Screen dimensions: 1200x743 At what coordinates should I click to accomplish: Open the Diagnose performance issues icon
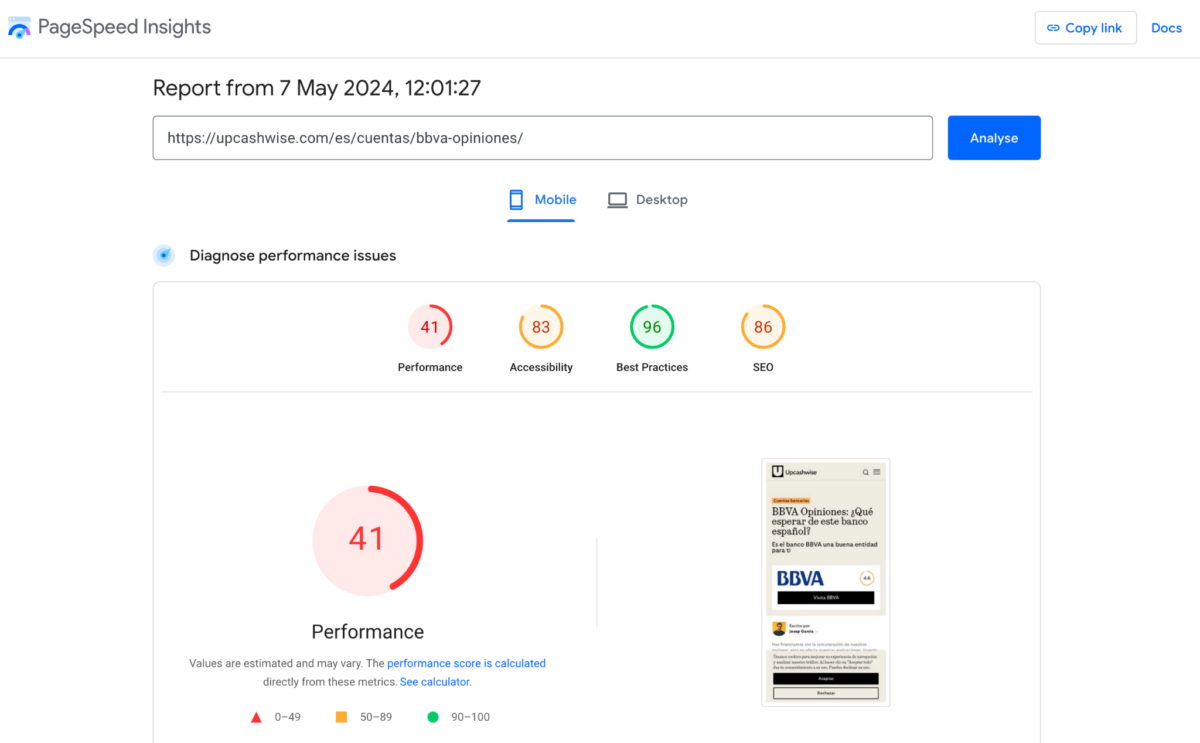[x=164, y=256]
